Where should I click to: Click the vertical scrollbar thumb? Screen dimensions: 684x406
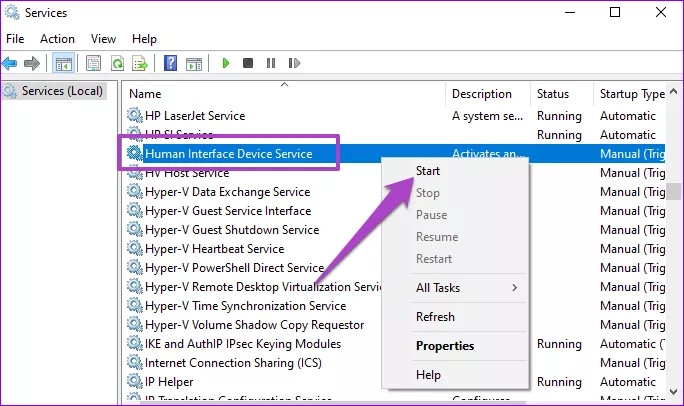(x=674, y=191)
